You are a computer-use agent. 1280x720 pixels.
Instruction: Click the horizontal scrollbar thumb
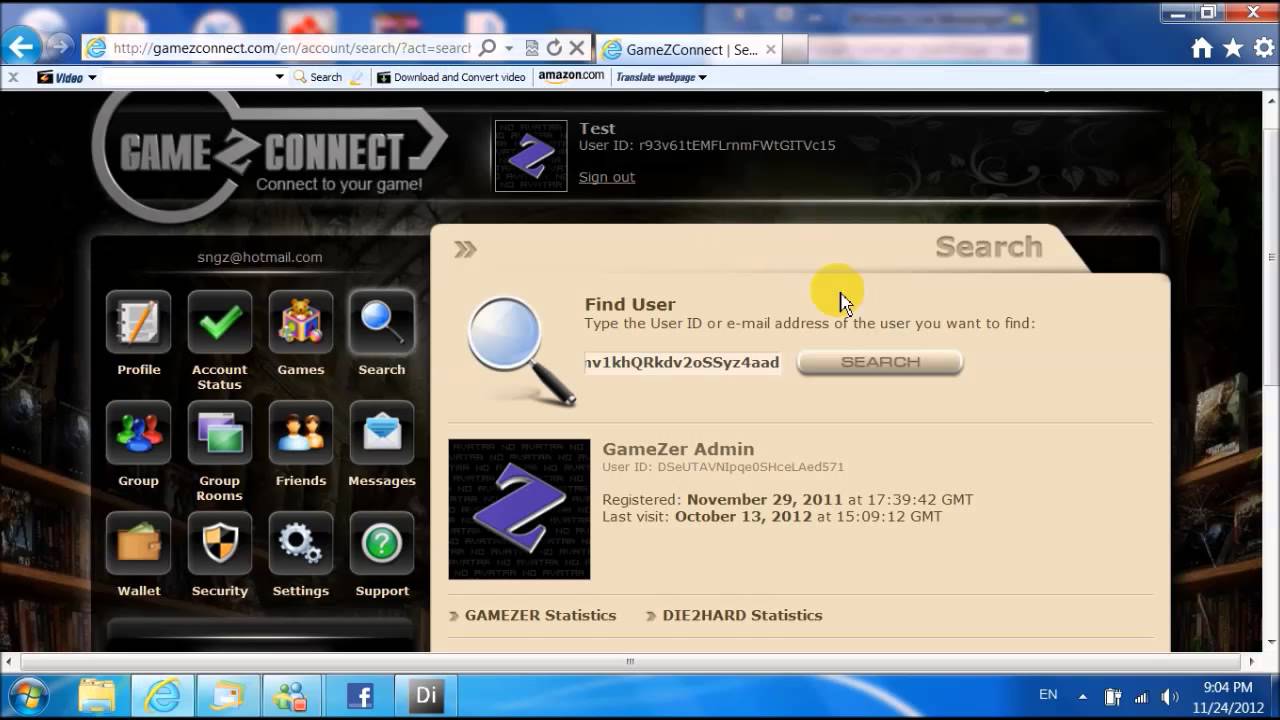point(629,661)
